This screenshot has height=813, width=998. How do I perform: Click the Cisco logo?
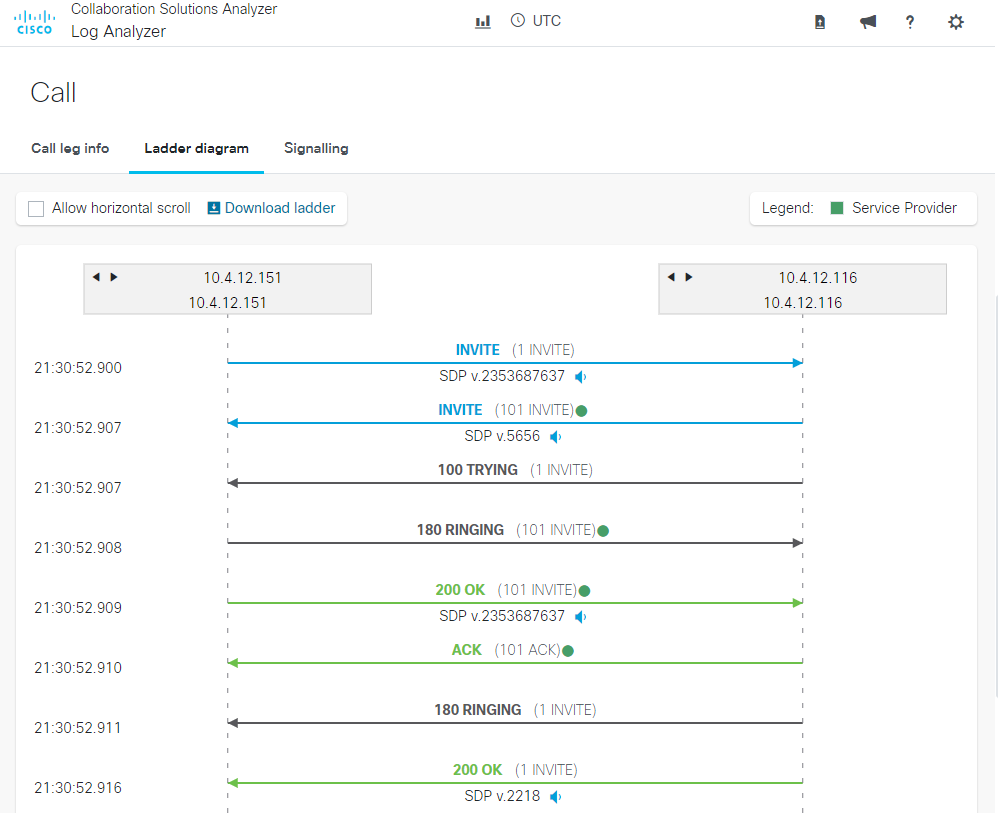pyautogui.click(x=34, y=22)
